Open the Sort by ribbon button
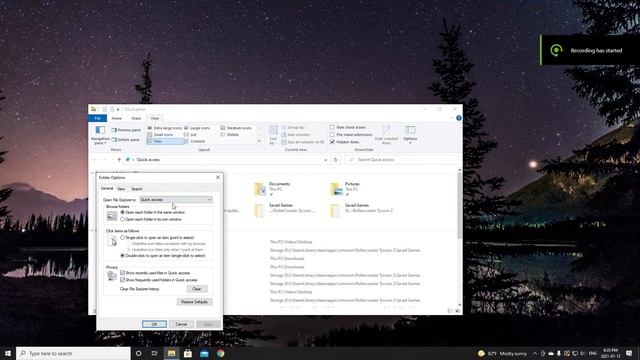Screen dimensions: 640x360 pyautogui.click(x=273, y=135)
